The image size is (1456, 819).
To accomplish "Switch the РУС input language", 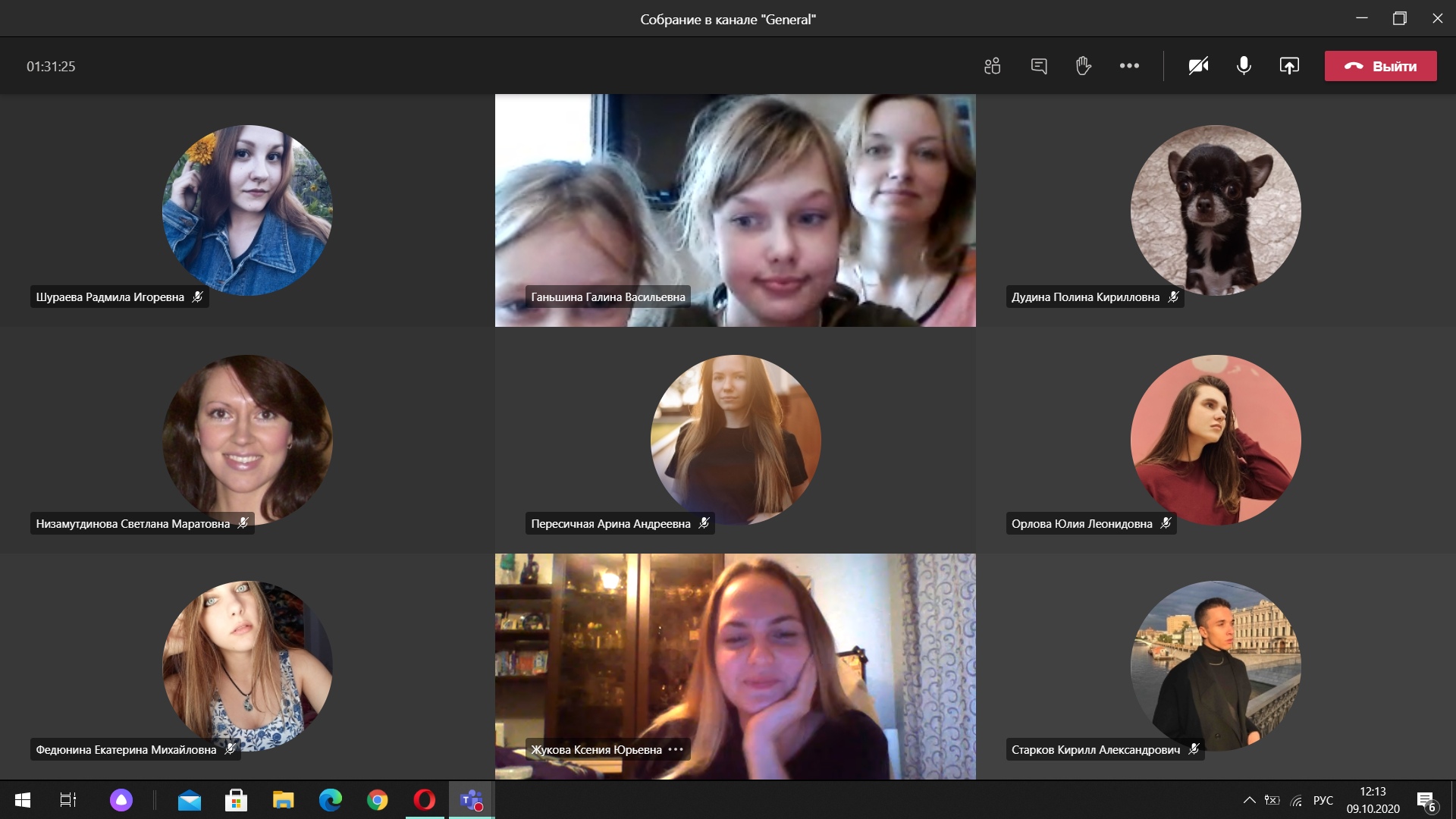I will (1323, 800).
